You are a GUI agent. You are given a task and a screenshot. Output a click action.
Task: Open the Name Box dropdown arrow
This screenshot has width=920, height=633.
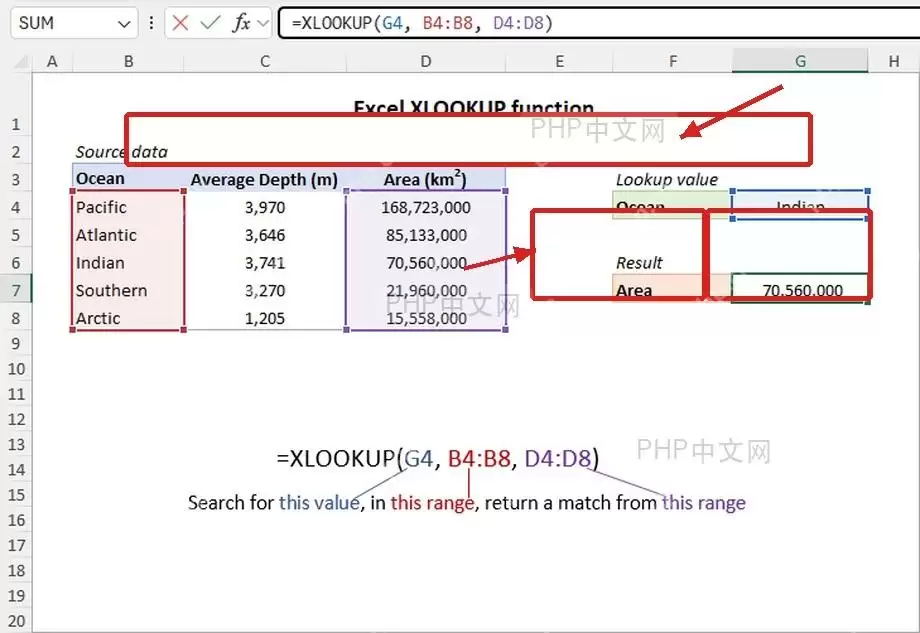[x=124, y=24]
